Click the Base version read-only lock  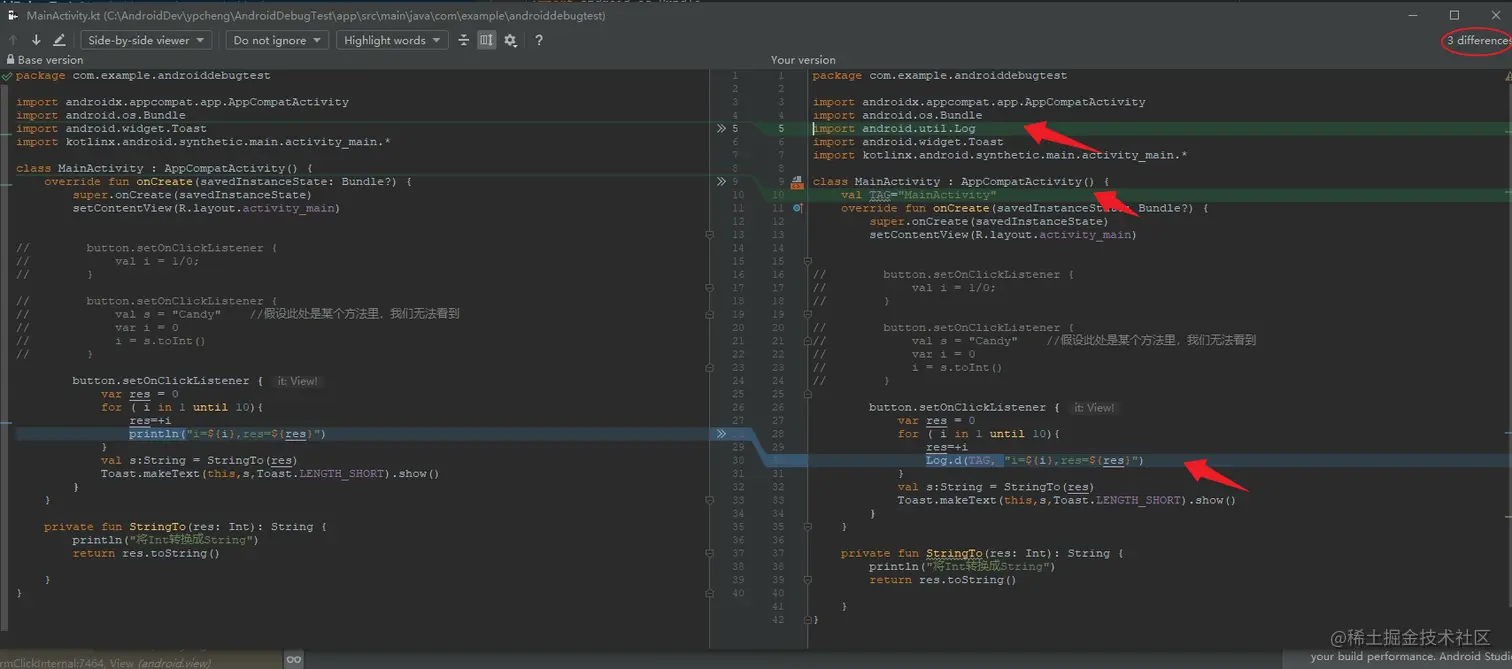tap(10, 60)
